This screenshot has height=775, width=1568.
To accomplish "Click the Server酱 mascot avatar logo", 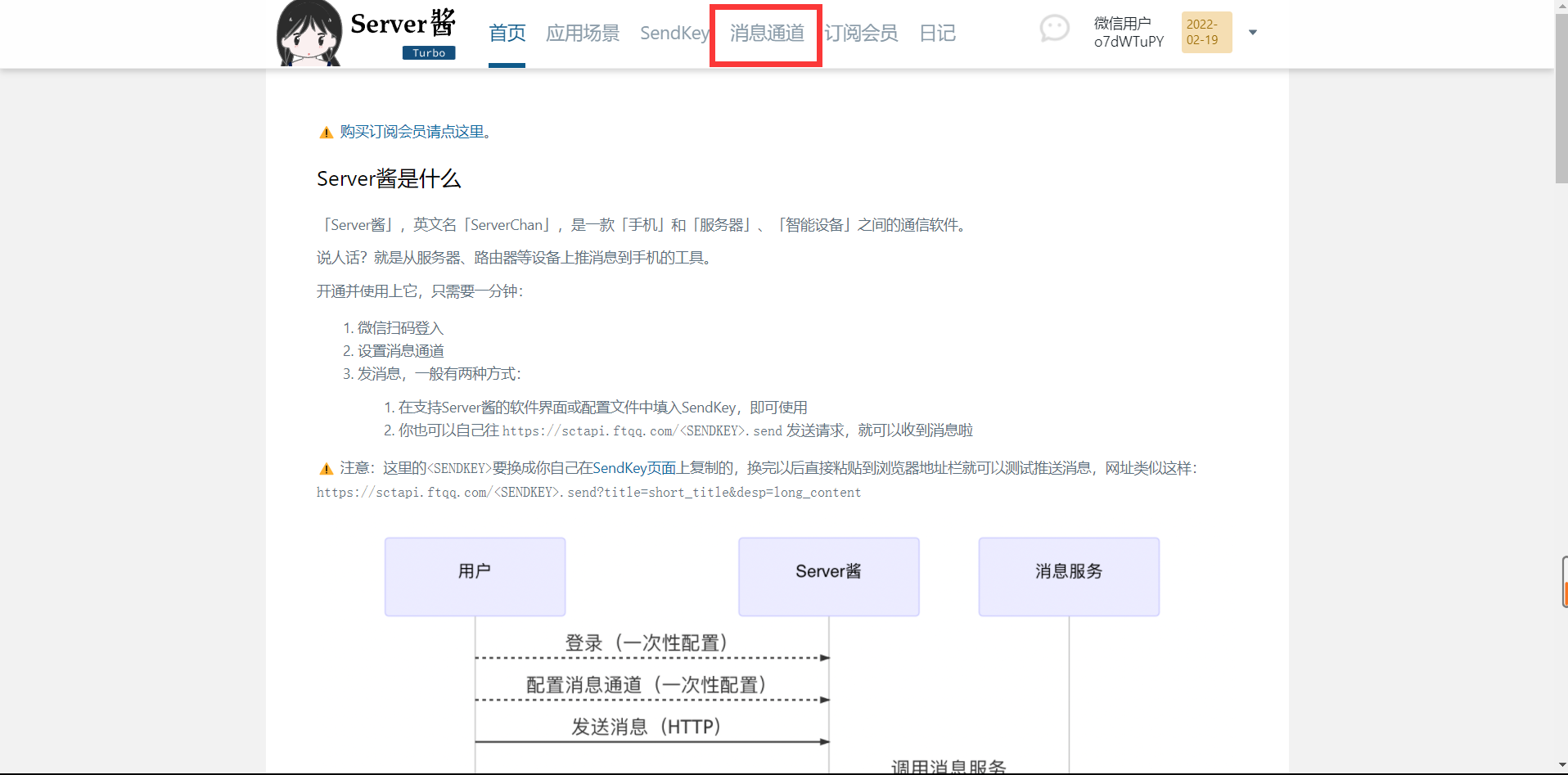I will (309, 33).
